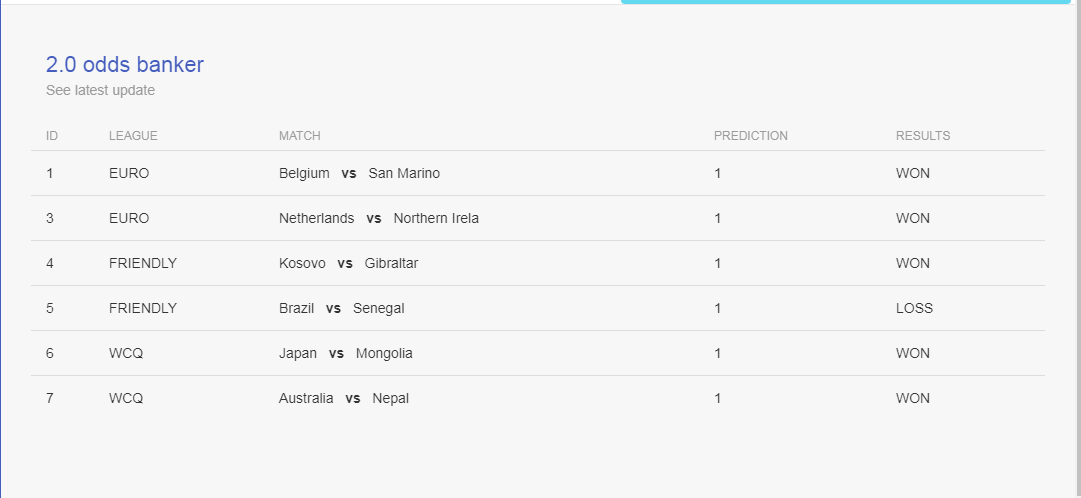Click the ID column header
The image size is (1081, 498).
(x=52, y=136)
